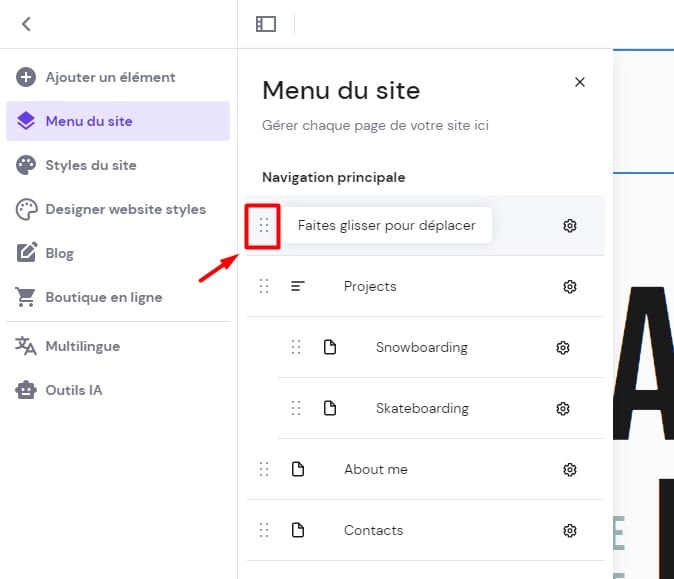Open settings gear for Skateboarding

563,408
